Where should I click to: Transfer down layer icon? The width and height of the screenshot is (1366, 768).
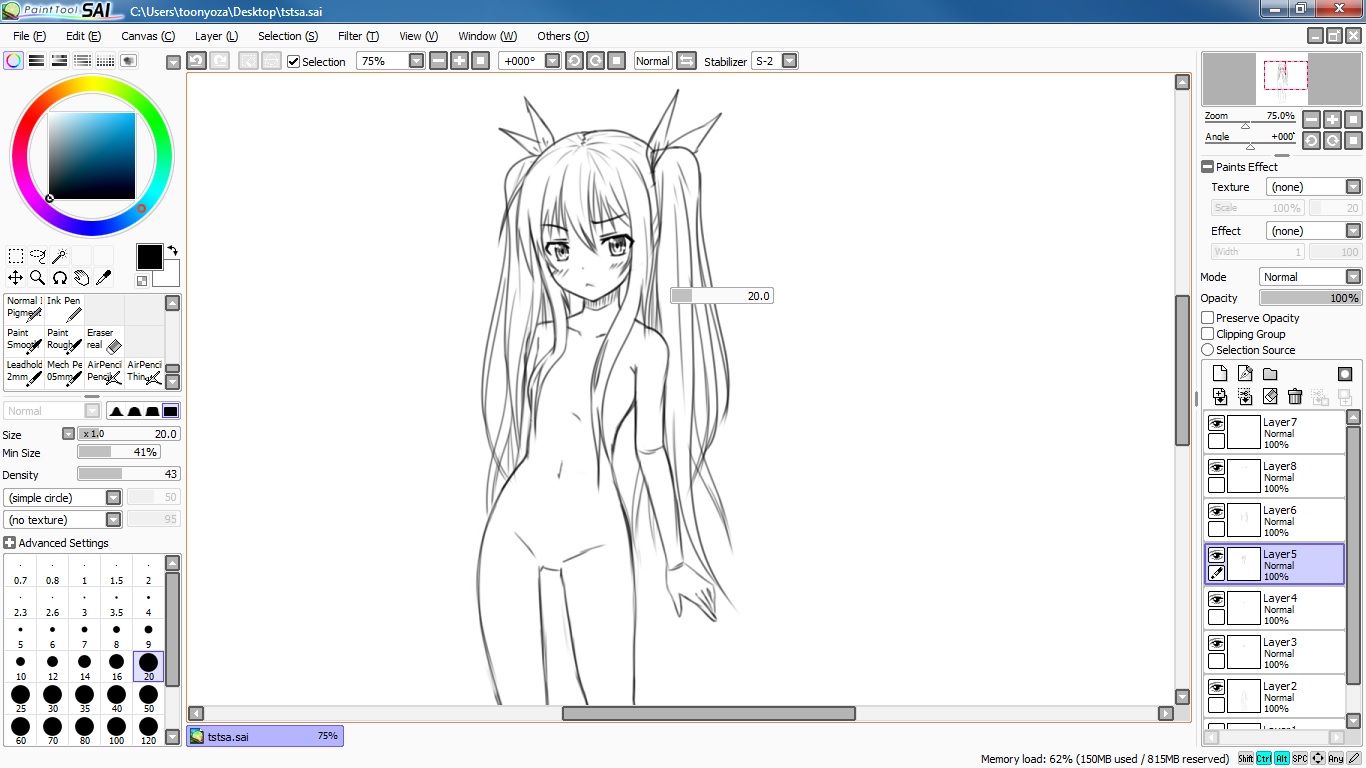point(1220,397)
